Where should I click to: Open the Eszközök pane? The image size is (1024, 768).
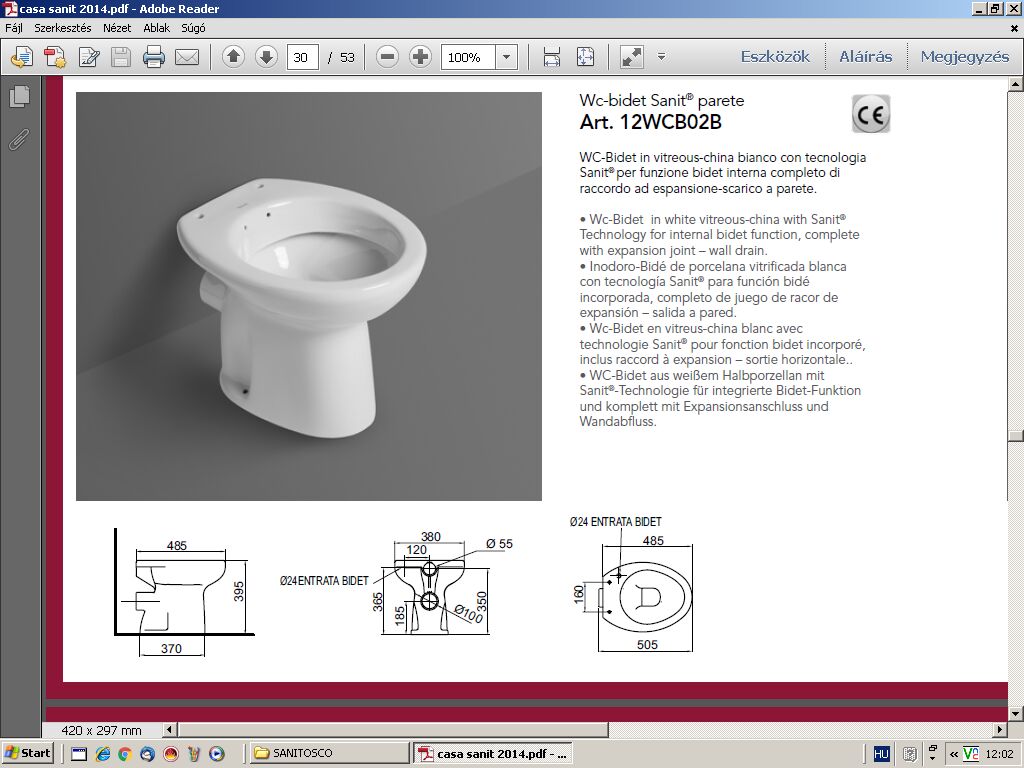[x=775, y=57]
